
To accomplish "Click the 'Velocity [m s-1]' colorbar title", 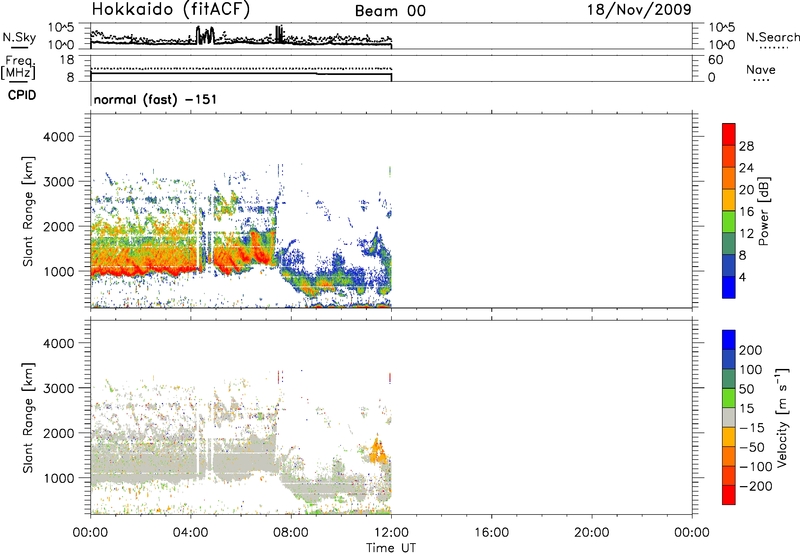I will coord(782,417).
